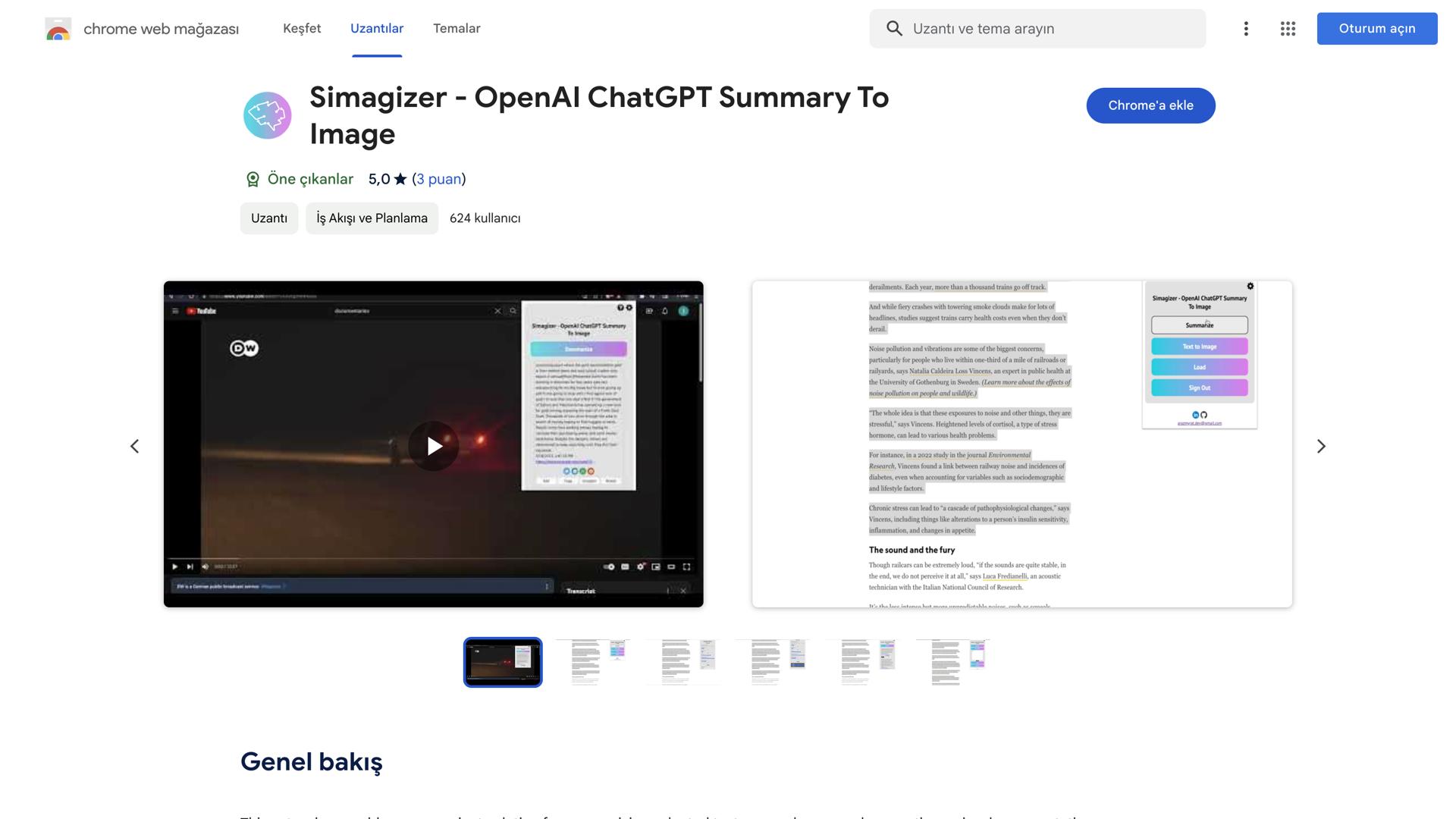Select the Uzantılar tab
Viewport: 1456px width, 819px height.
tap(377, 29)
